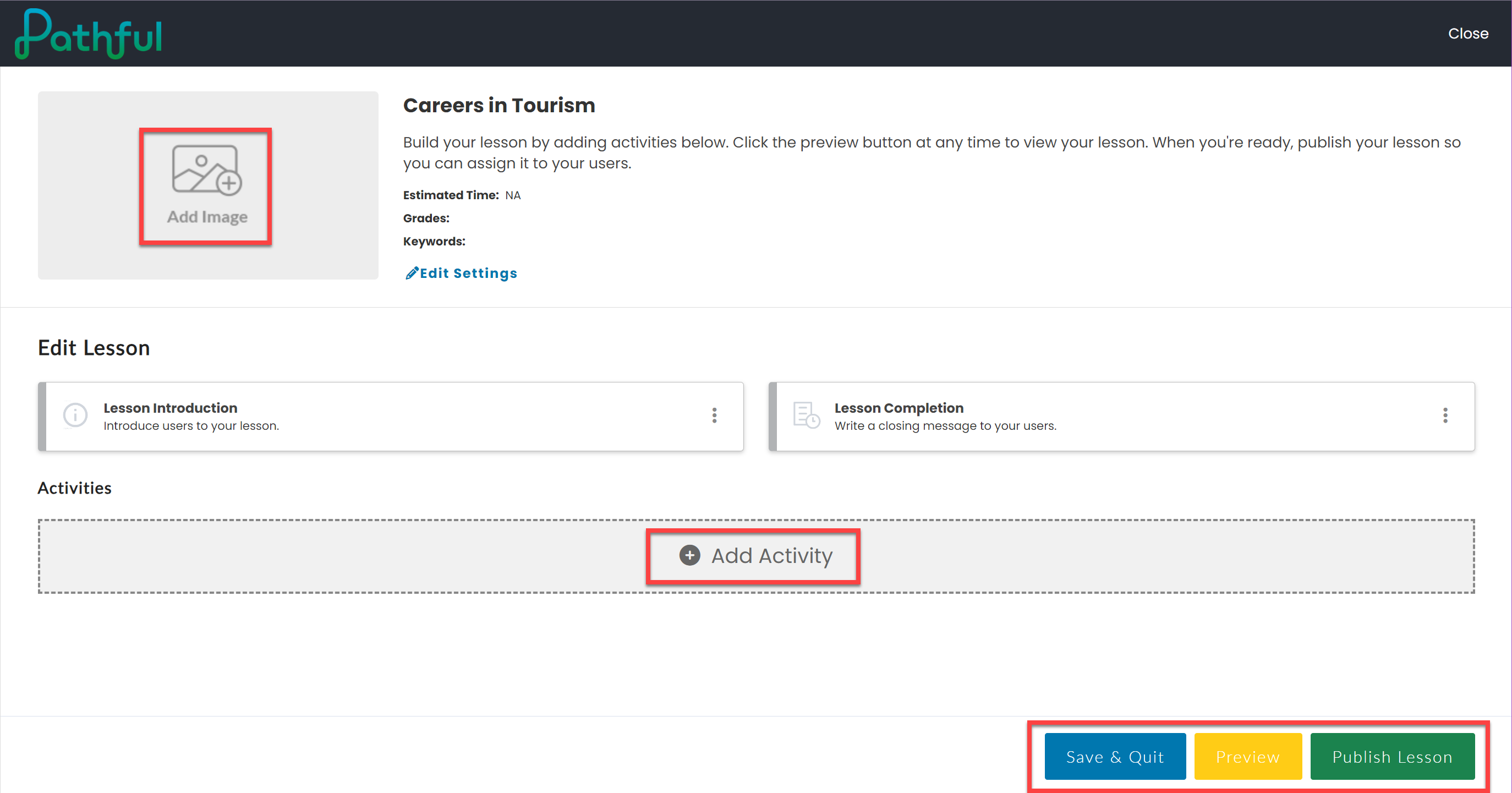Click the Save & Quit button
The width and height of the screenshot is (1512, 793).
click(1115, 757)
